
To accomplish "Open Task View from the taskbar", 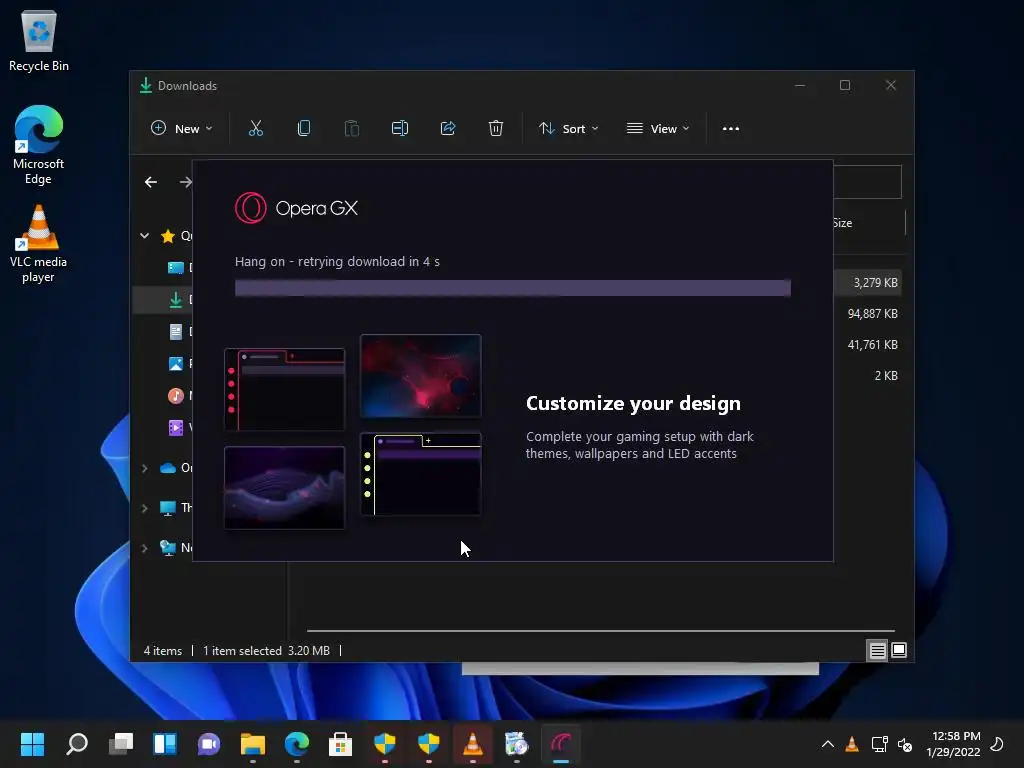I will click(x=121, y=744).
